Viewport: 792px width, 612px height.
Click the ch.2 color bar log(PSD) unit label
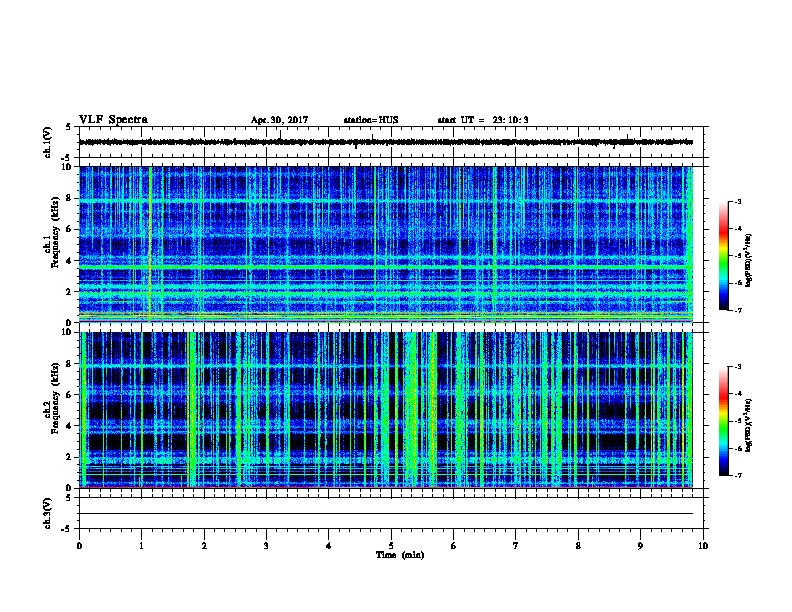749,426
